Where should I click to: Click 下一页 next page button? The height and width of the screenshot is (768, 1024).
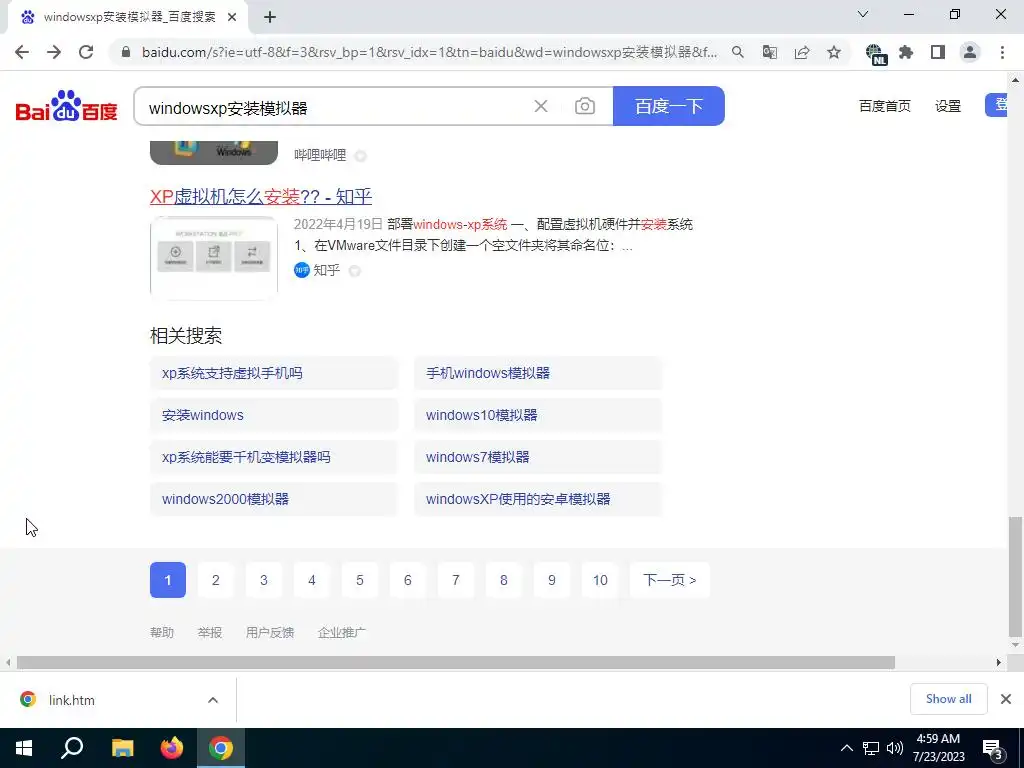pos(669,580)
